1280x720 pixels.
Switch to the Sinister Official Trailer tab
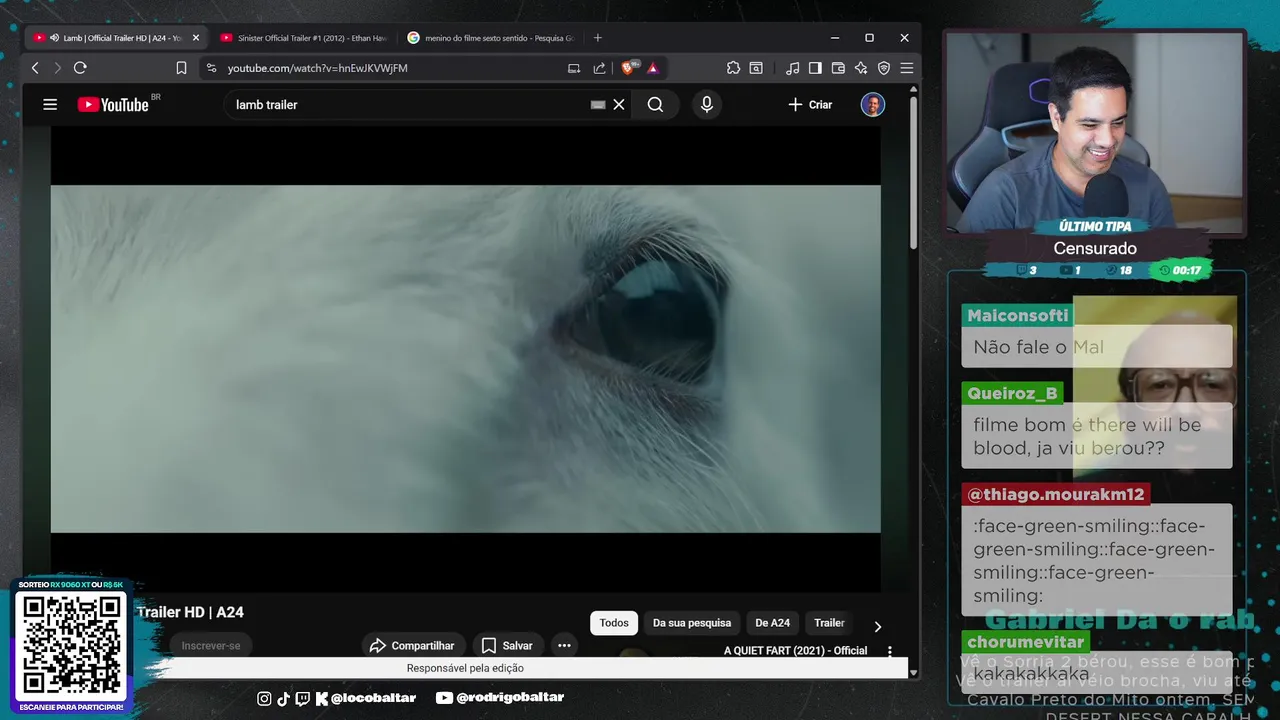(x=303, y=38)
